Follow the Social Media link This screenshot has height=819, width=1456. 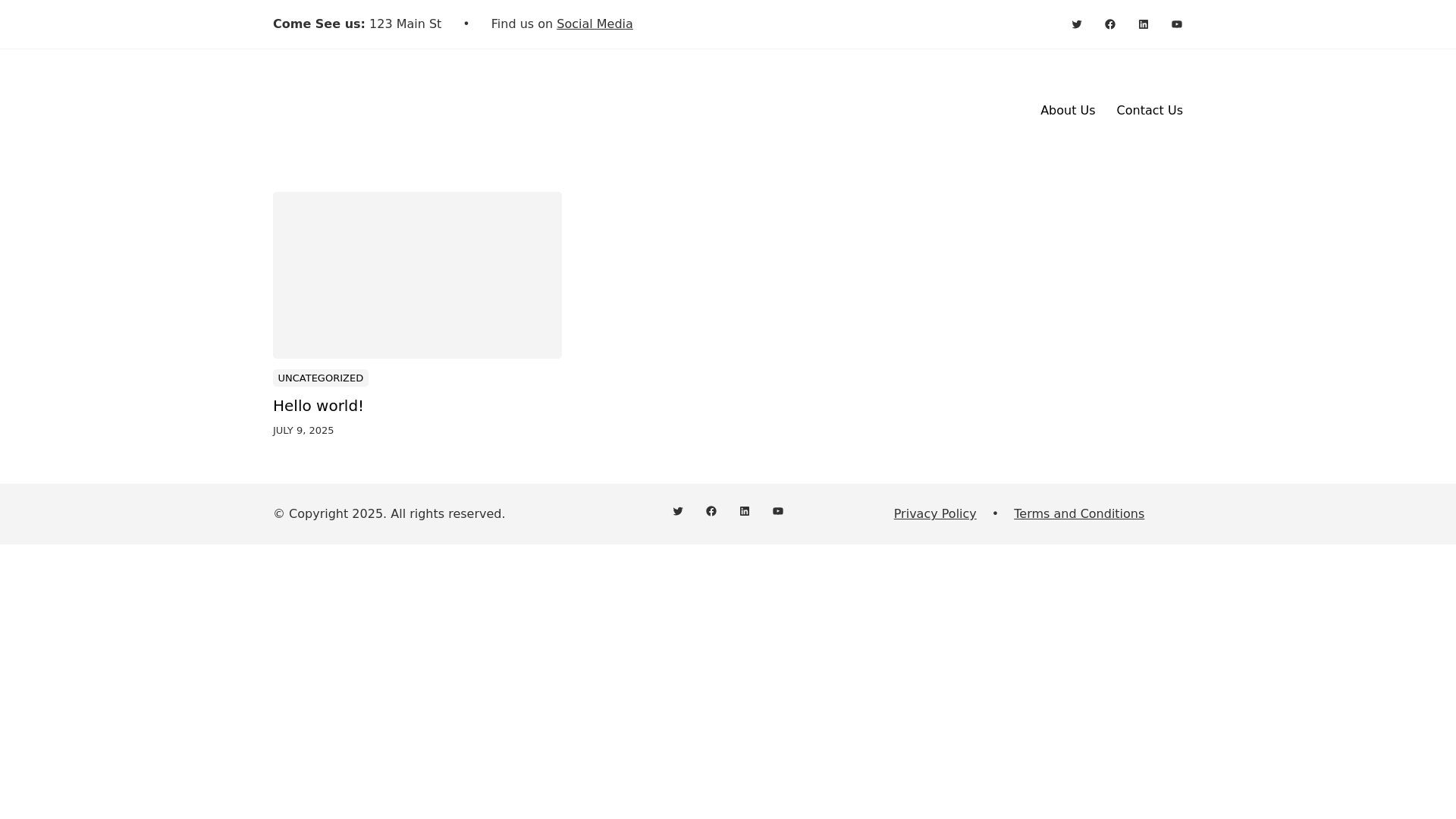(595, 24)
